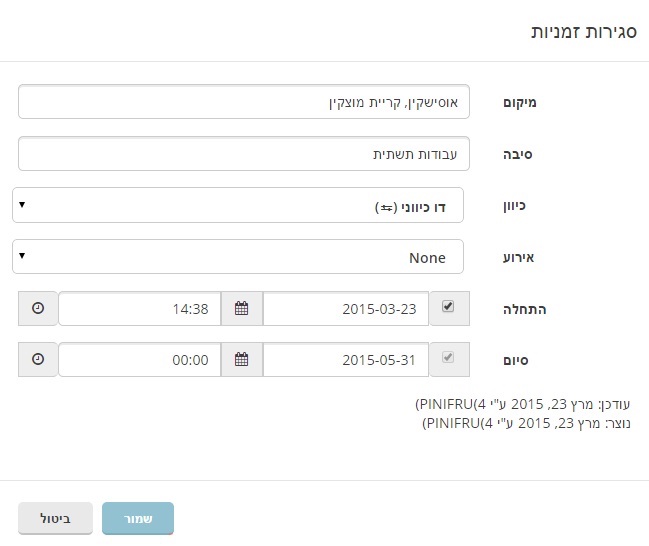649x546 pixels.
Task: Click the end time clock icon
Action: click(x=38, y=359)
